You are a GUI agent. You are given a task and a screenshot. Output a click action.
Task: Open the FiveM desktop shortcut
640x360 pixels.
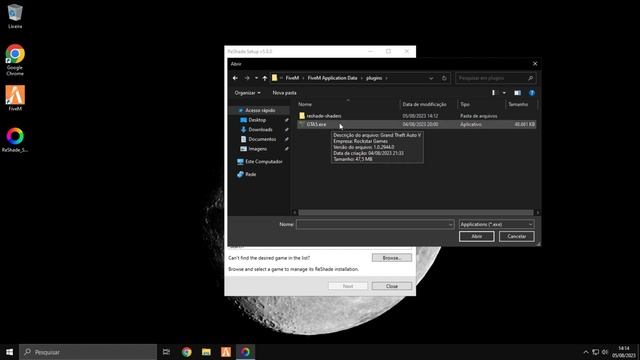point(15,98)
